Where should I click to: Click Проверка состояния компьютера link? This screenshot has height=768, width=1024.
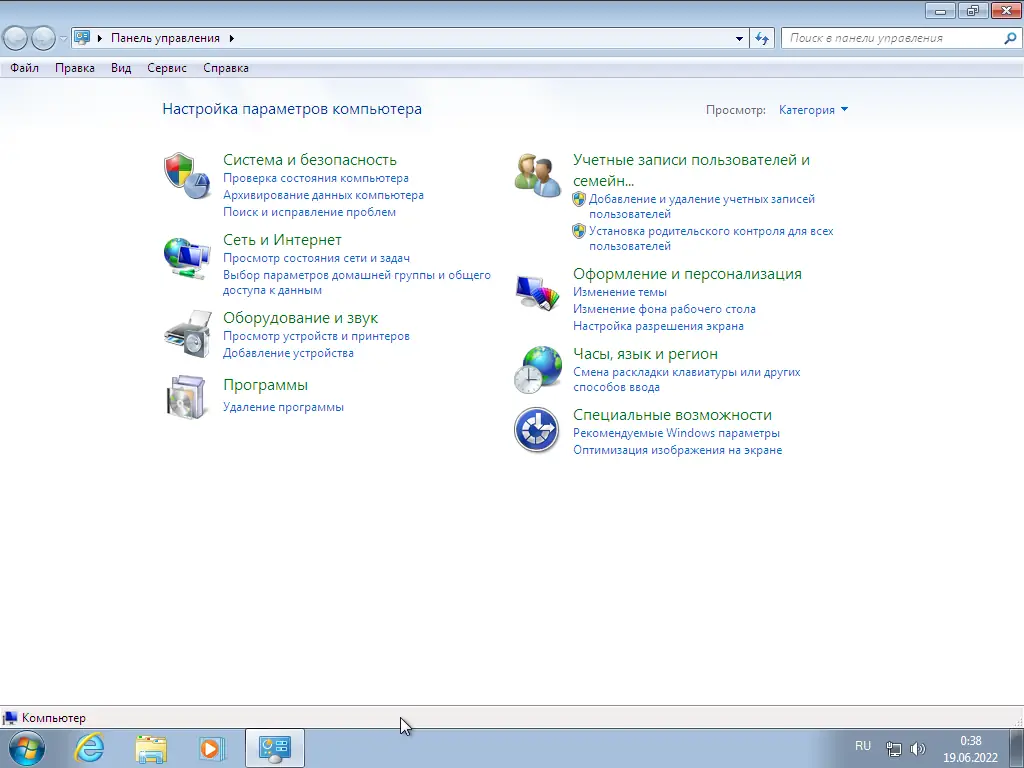315,178
